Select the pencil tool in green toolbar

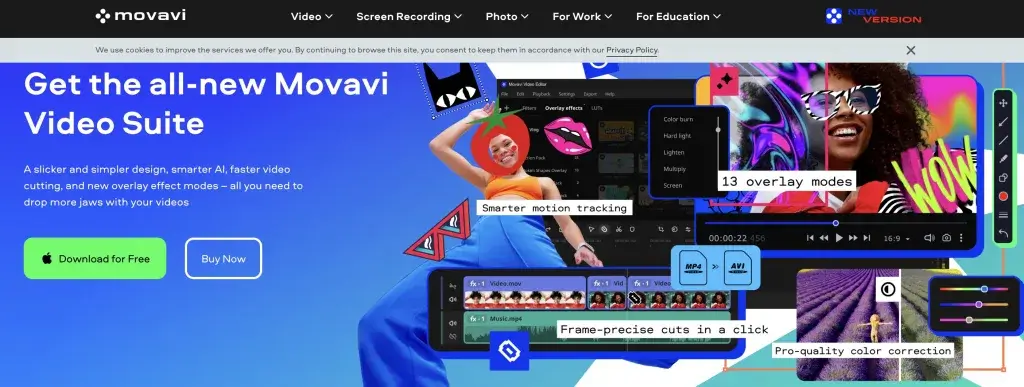coord(1004,159)
